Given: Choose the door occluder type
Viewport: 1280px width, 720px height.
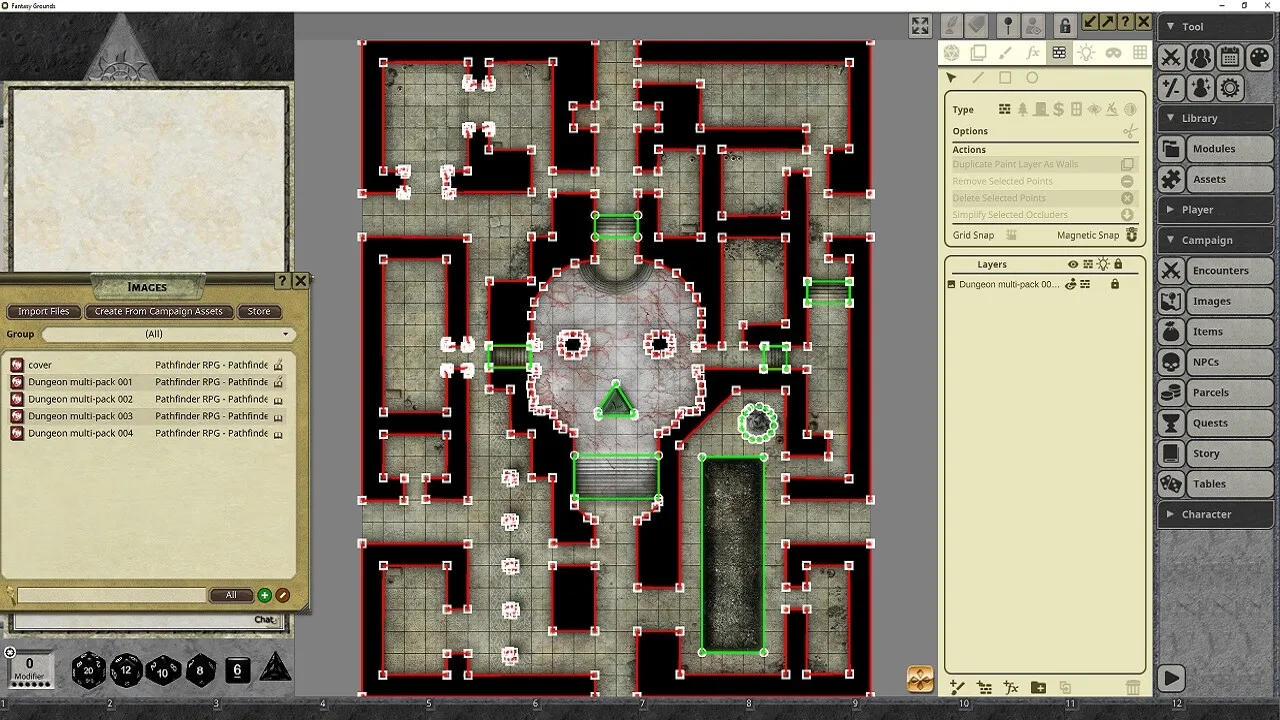Looking at the screenshot, I should 1041,110.
